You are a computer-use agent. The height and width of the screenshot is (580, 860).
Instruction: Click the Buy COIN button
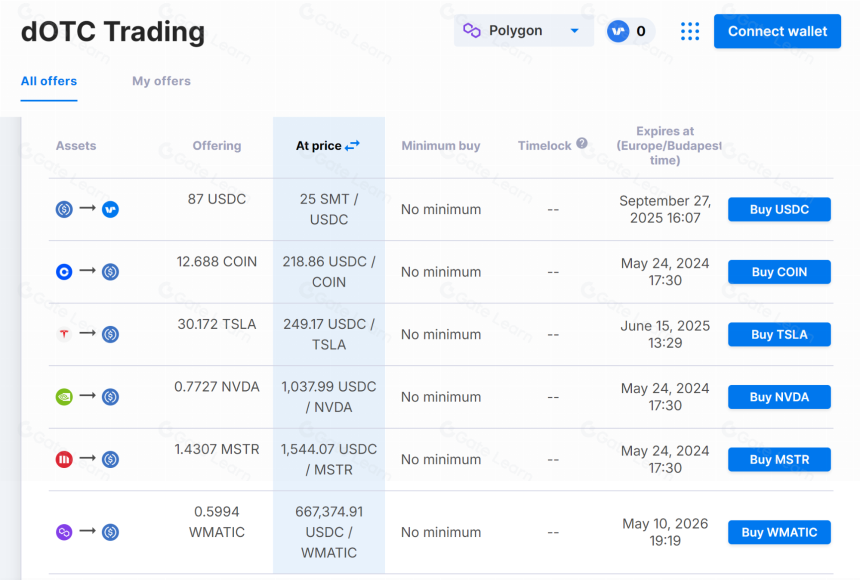click(x=779, y=272)
